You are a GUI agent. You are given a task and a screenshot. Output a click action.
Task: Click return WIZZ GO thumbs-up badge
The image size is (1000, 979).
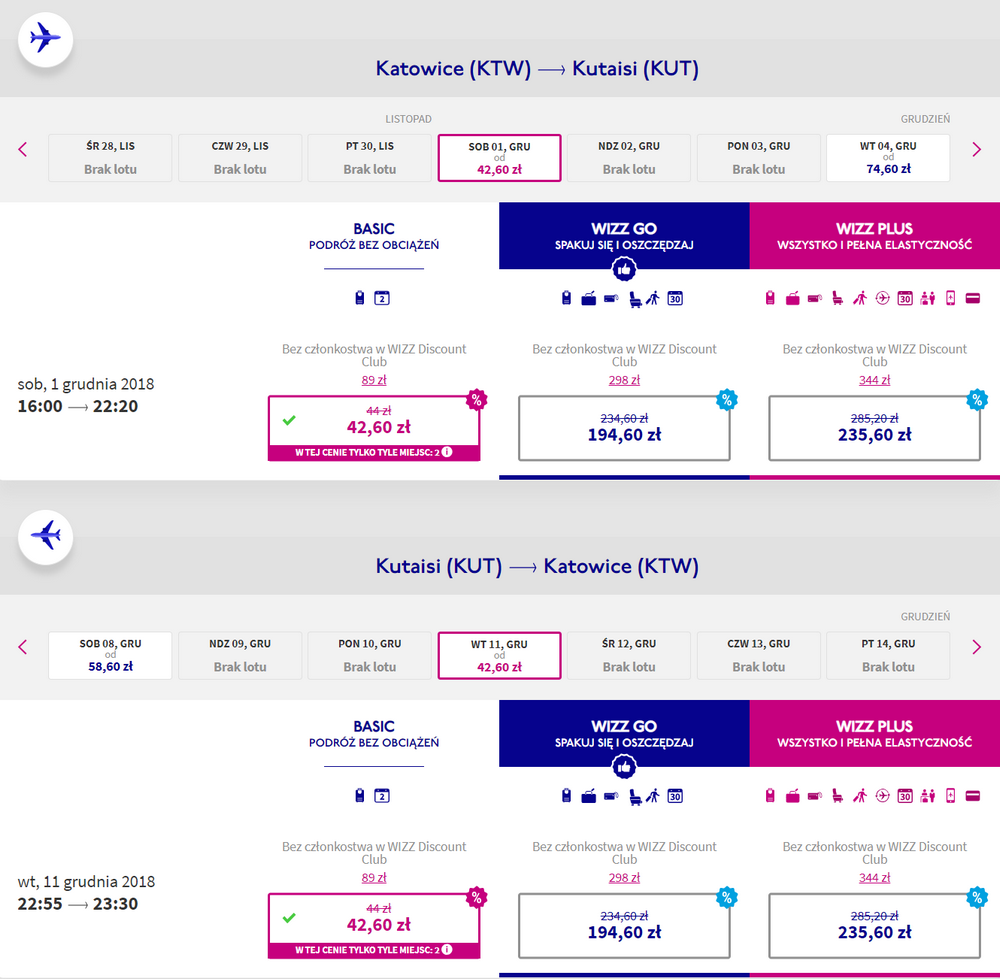tap(624, 767)
